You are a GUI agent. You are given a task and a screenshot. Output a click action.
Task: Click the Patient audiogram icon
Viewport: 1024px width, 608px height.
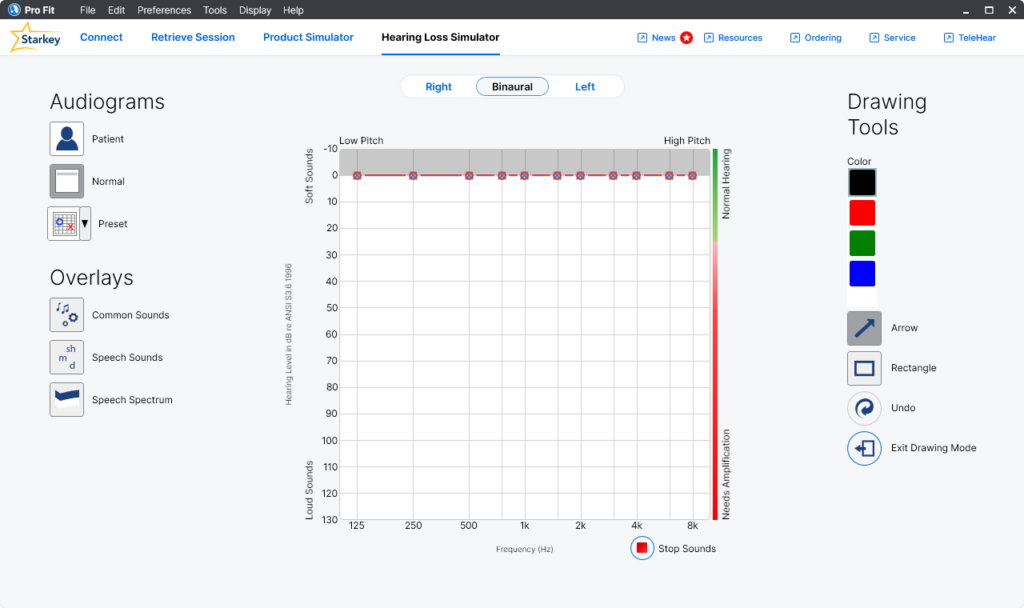67,139
